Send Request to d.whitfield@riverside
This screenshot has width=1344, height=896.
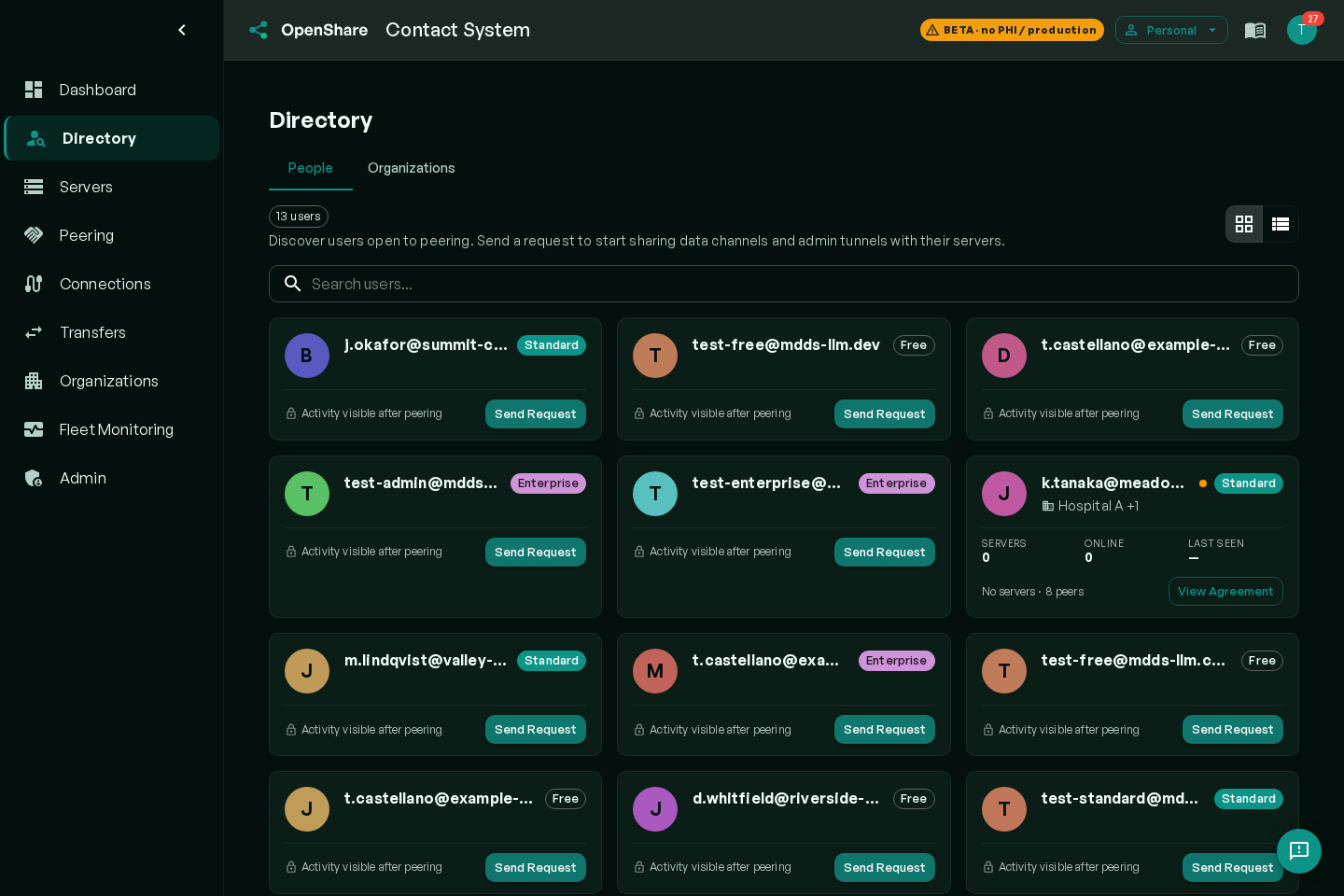point(885,868)
